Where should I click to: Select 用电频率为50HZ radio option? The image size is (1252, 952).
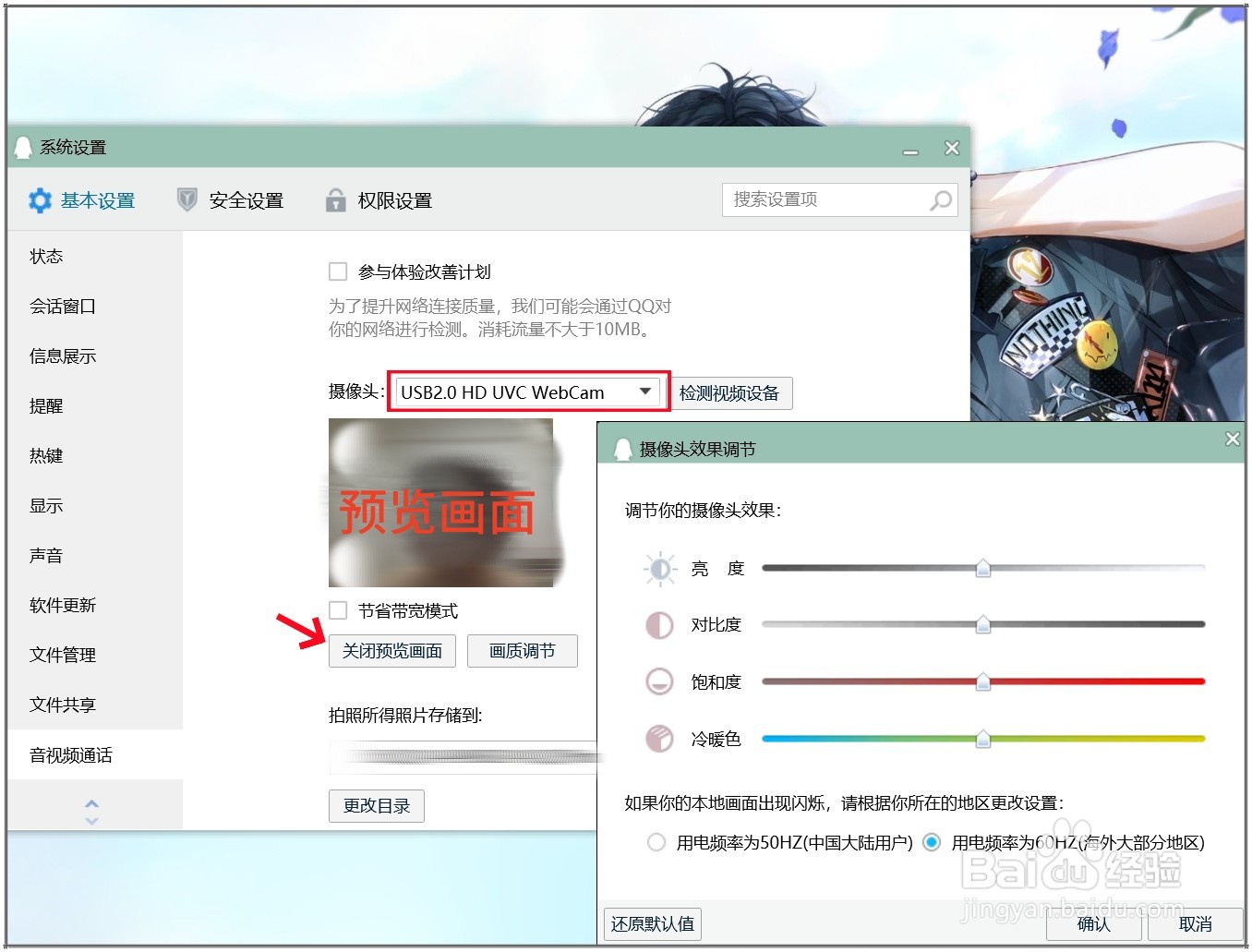656,842
